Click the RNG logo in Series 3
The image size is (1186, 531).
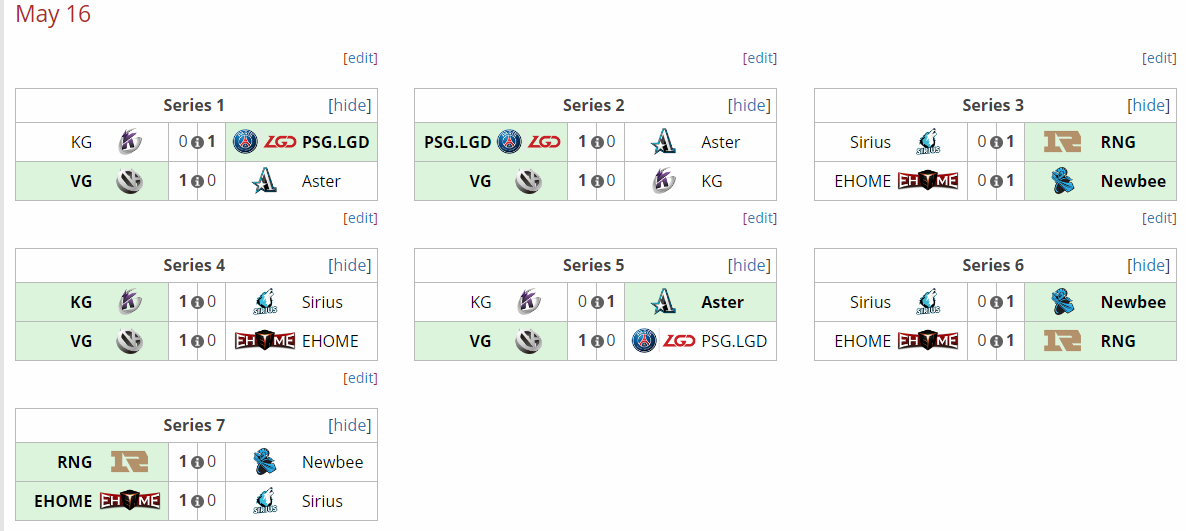[x=1063, y=141]
